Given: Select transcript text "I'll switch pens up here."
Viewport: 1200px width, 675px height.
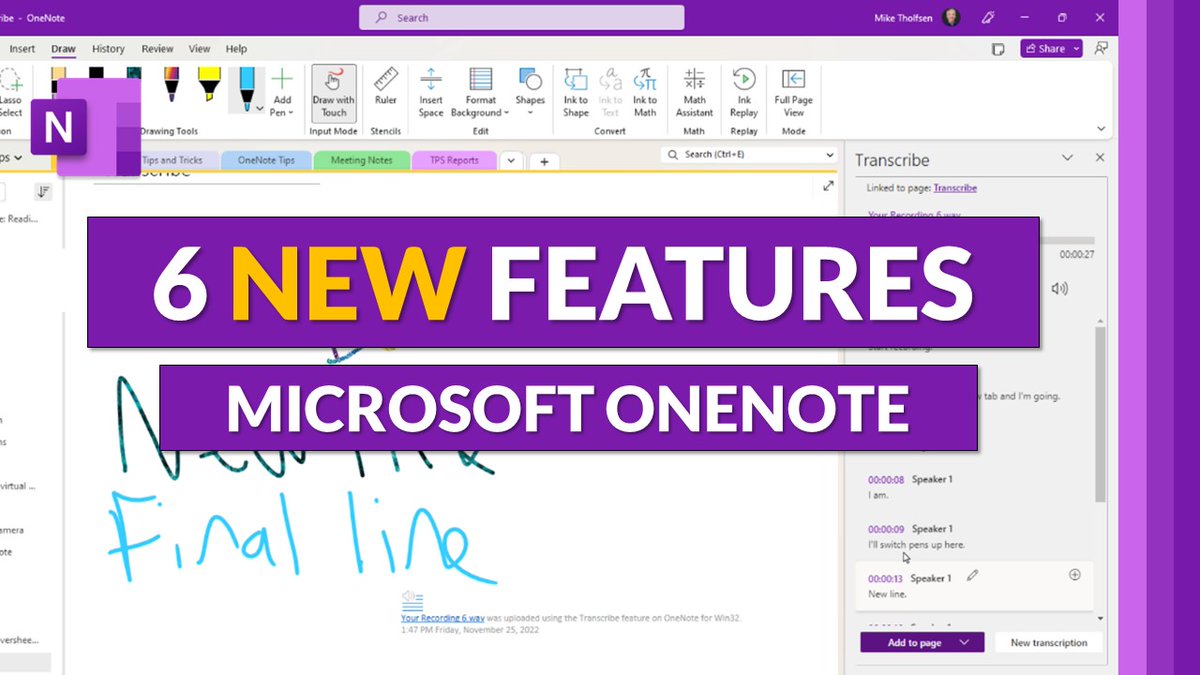Looking at the screenshot, I should click(916, 545).
